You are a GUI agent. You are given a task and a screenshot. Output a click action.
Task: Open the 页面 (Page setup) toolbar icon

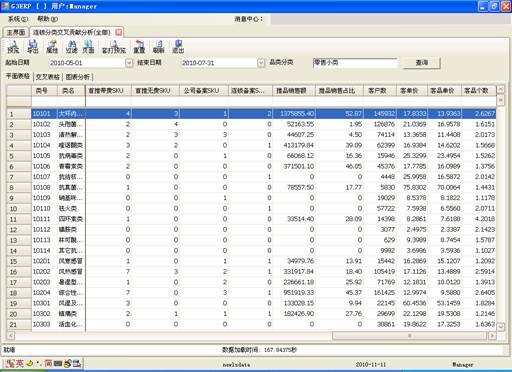(88, 47)
